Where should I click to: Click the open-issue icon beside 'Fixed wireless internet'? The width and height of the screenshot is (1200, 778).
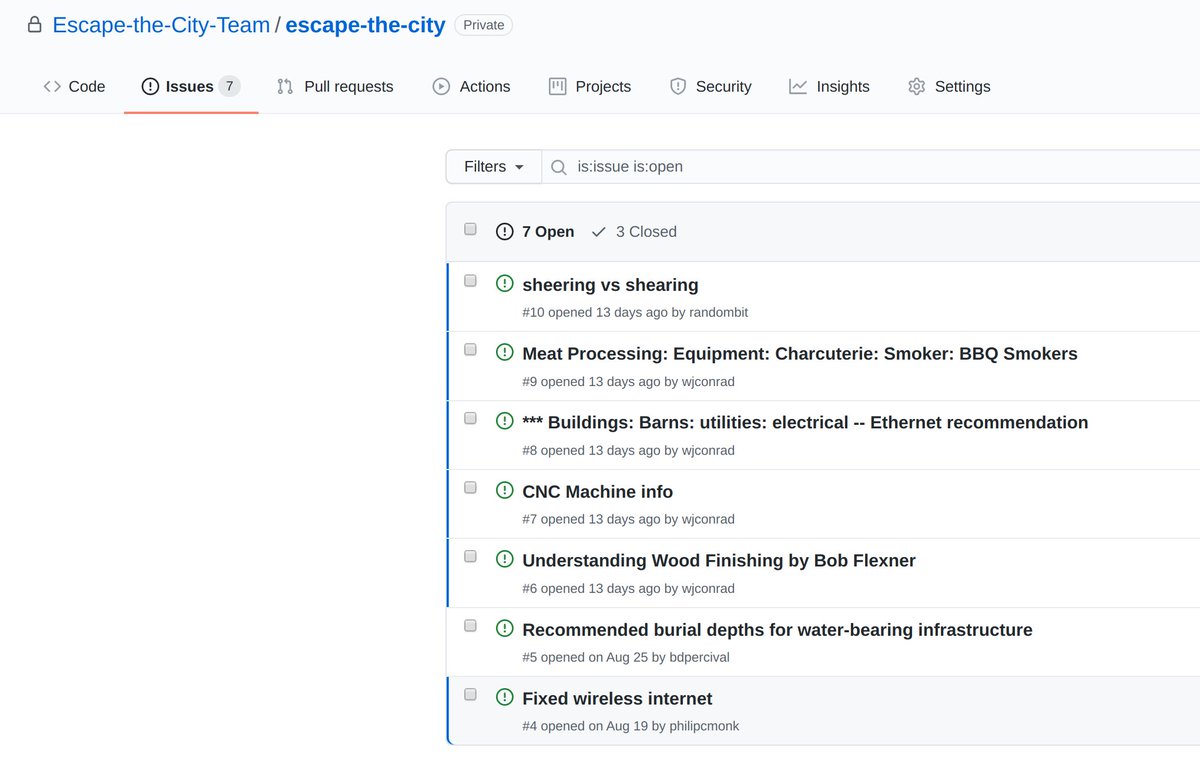pyautogui.click(x=505, y=697)
